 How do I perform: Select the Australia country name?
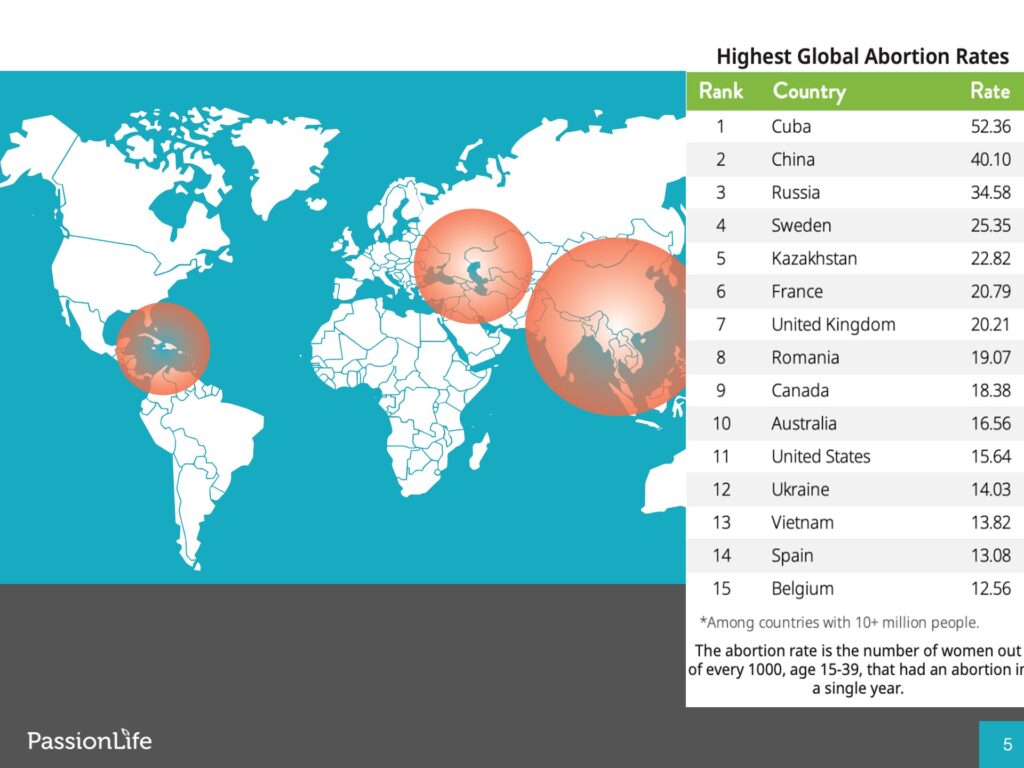(804, 423)
